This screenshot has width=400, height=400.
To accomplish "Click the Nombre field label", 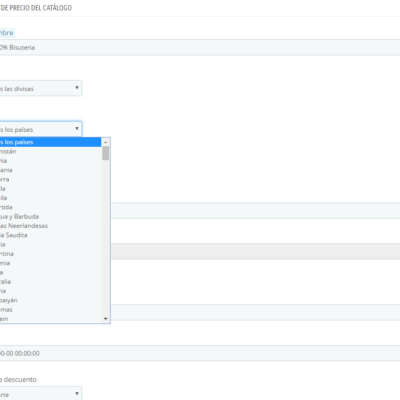I will point(7,33).
